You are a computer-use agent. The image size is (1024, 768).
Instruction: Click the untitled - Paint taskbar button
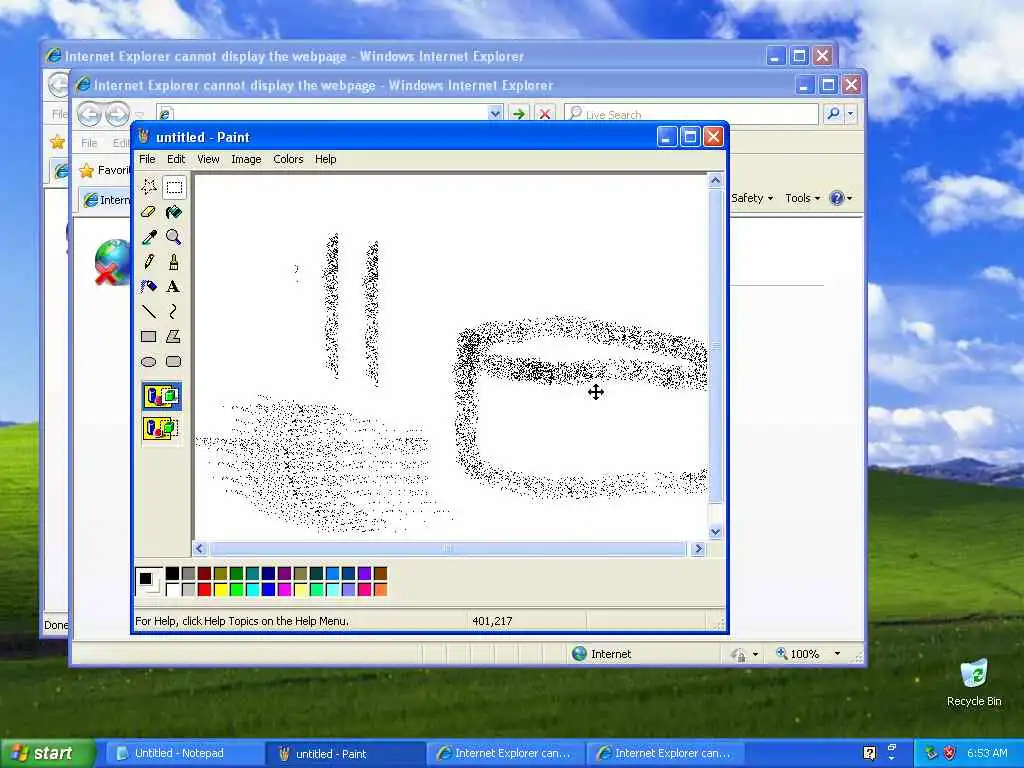click(x=343, y=754)
